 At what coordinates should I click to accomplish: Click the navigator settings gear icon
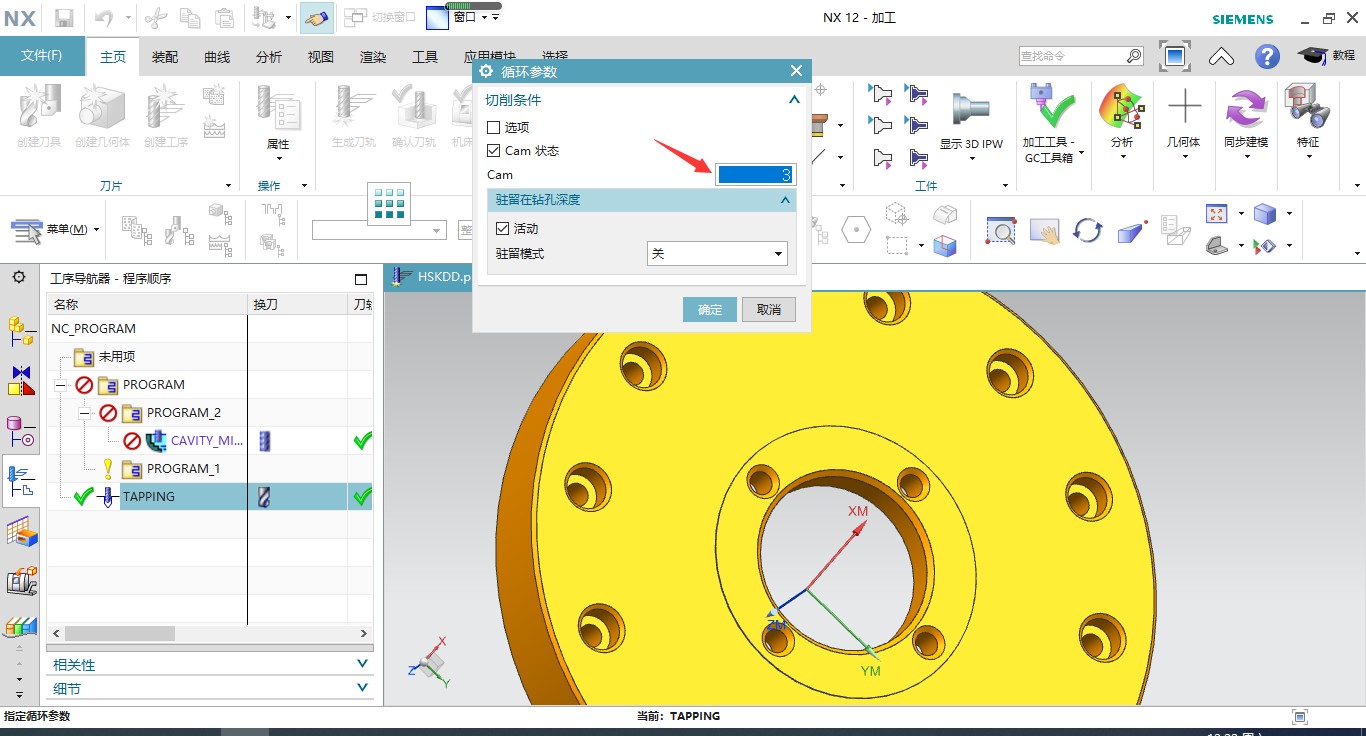[x=19, y=277]
